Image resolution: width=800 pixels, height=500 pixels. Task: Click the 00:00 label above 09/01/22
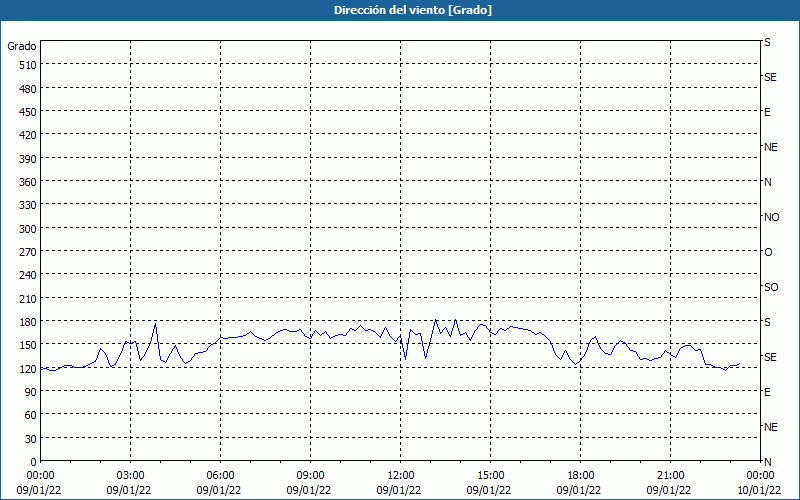(x=40, y=476)
